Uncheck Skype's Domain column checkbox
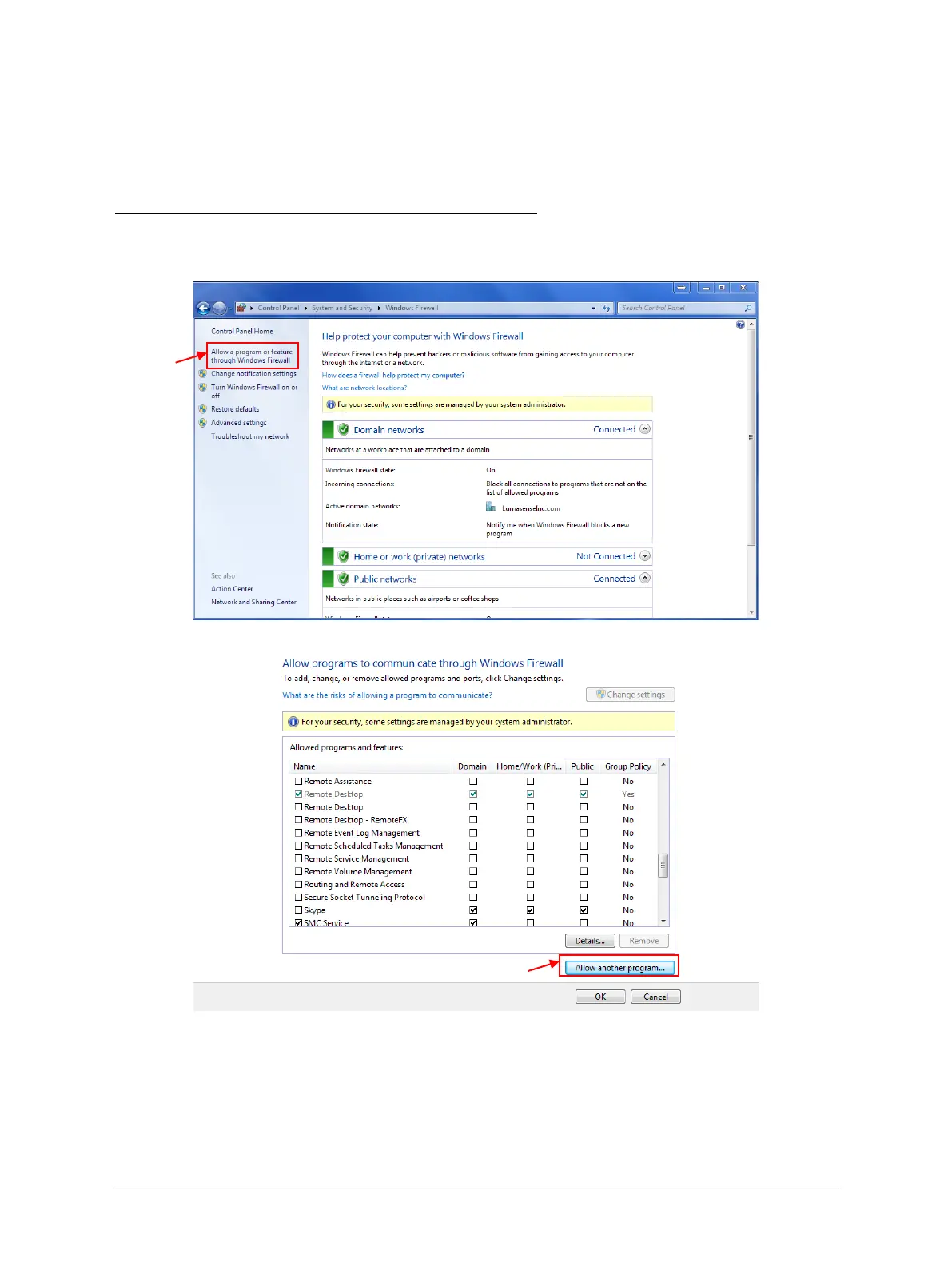The image size is (952, 1266). 473,910
